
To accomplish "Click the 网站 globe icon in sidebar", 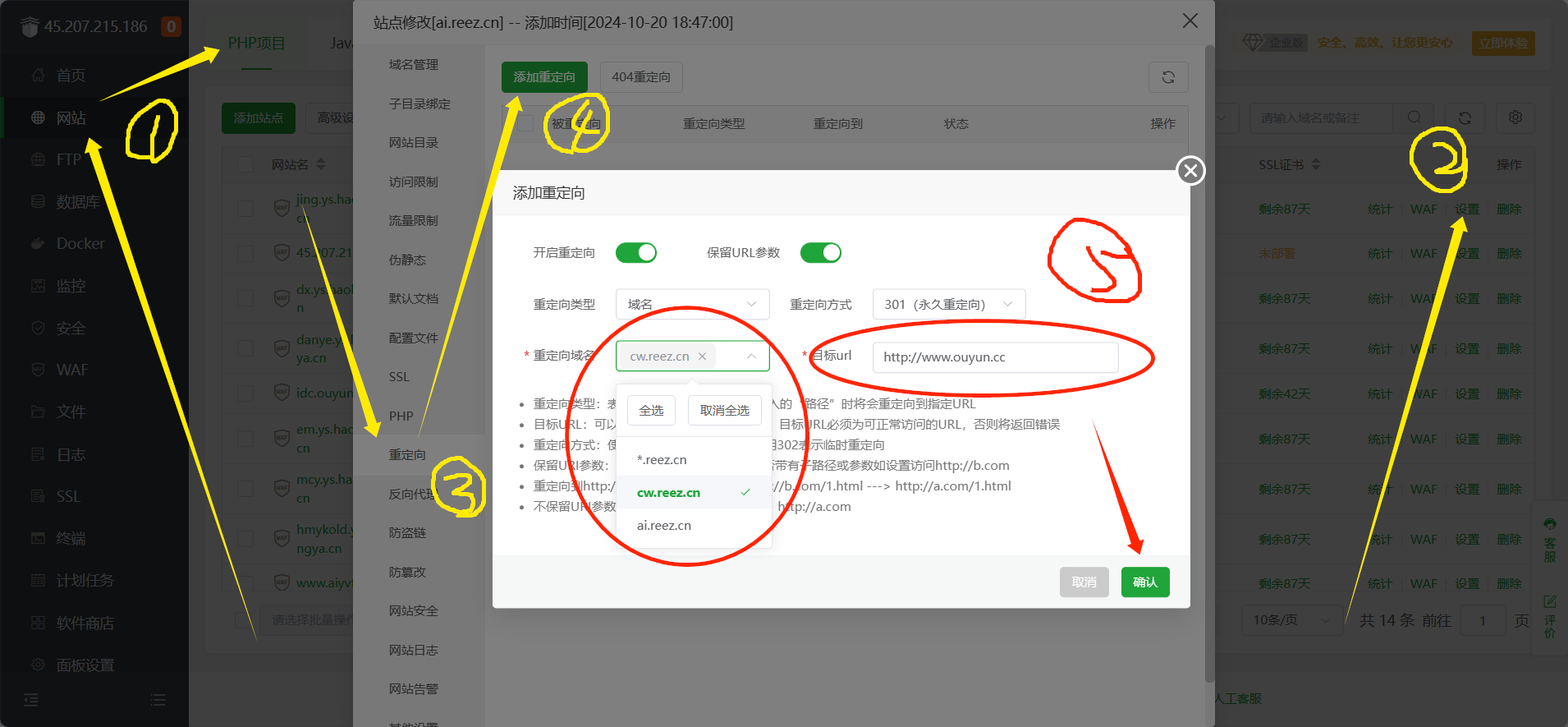I will point(38,117).
